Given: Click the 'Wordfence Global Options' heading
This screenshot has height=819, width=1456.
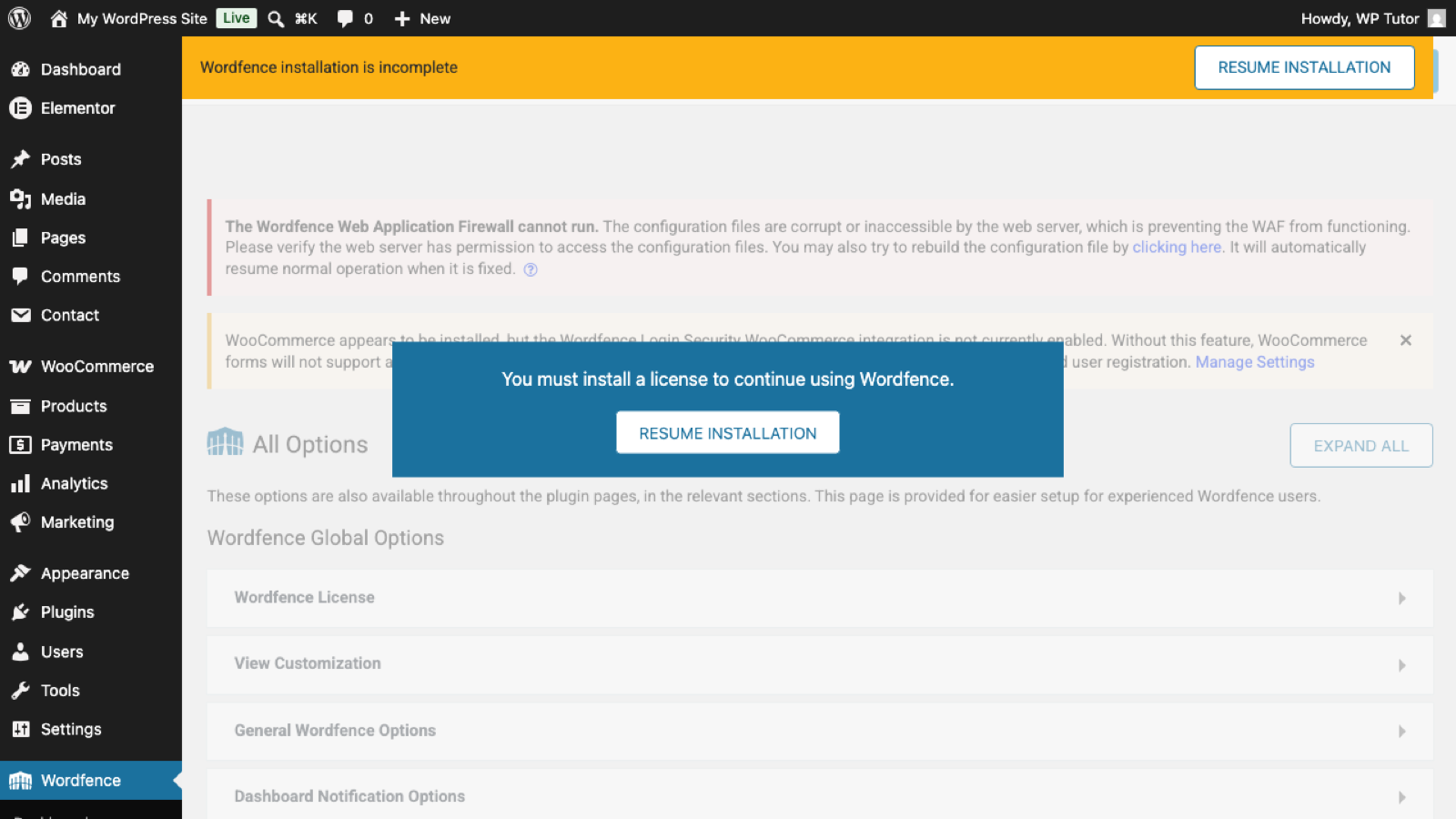Looking at the screenshot, I should [326, 538].
